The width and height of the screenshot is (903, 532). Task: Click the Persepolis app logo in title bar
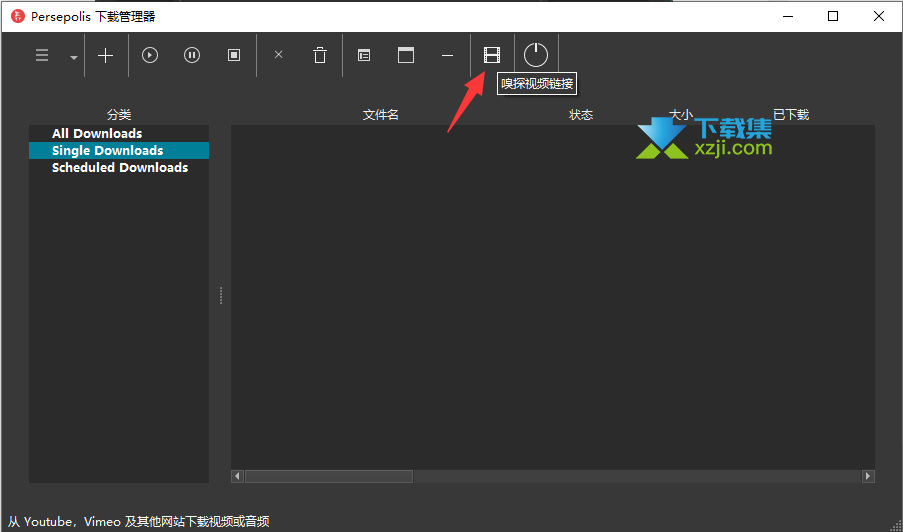[x=18, y=16]
